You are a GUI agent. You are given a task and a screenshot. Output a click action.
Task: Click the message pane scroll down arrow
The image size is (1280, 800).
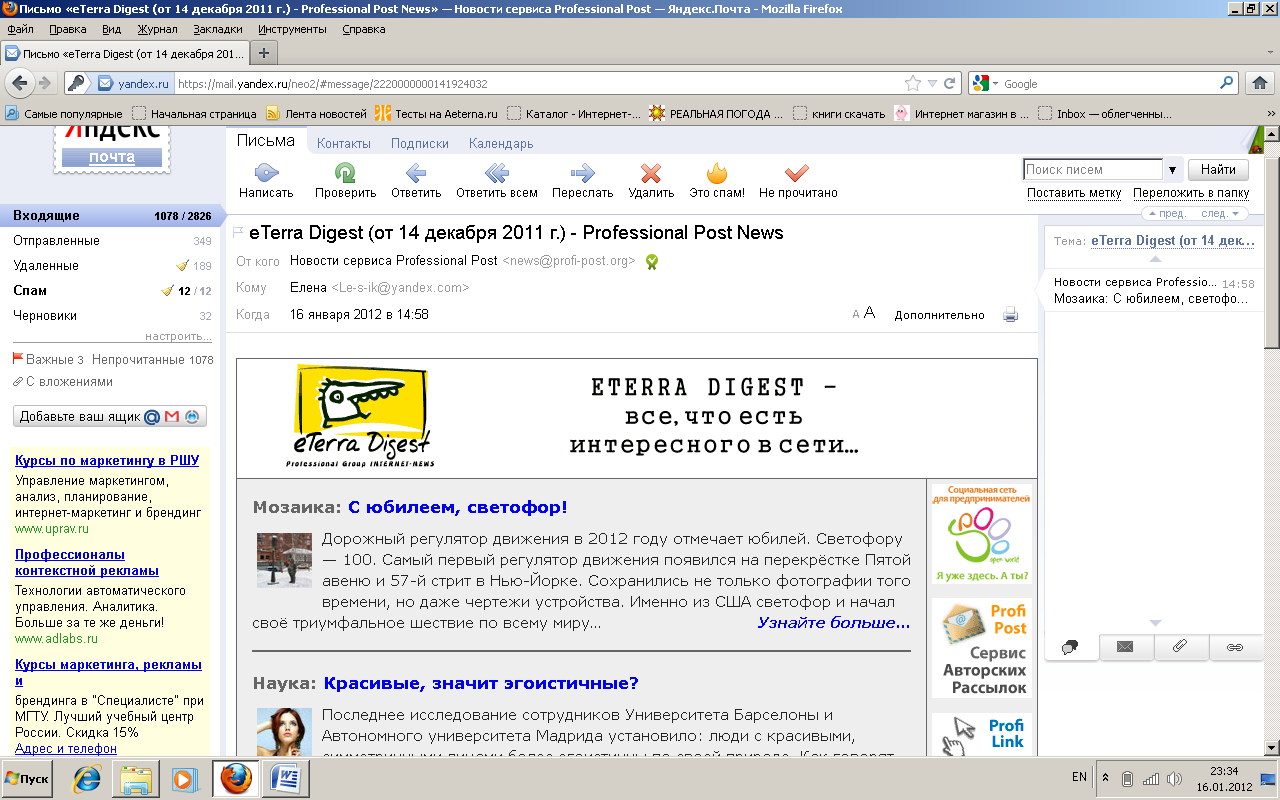click(1272, 747)
